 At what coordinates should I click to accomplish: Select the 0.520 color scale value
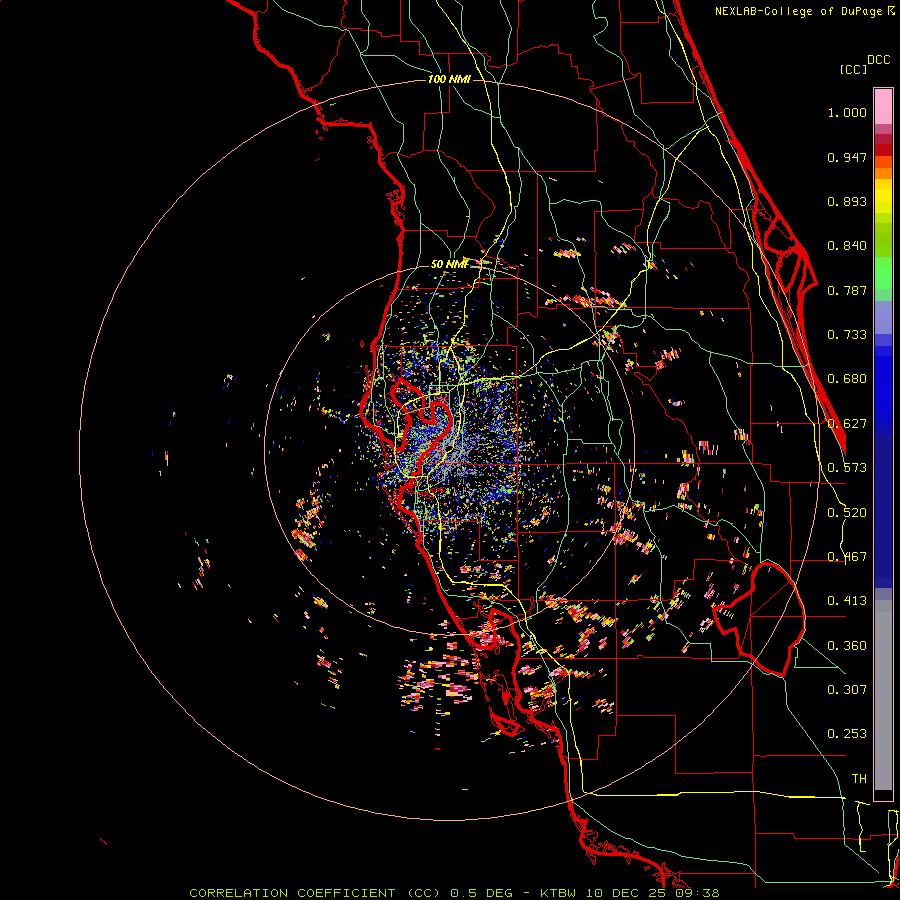click(847, 513)
